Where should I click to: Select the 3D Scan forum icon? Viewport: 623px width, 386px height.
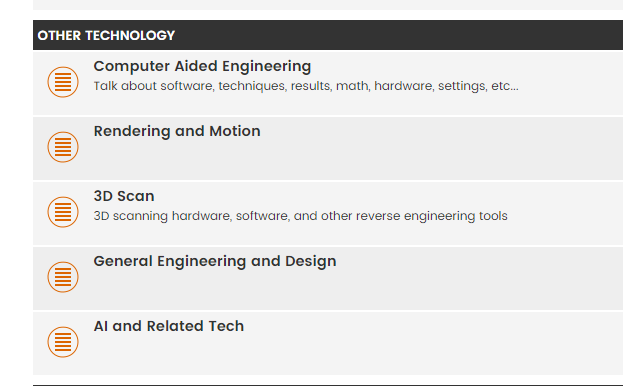[x=63, y=212]
